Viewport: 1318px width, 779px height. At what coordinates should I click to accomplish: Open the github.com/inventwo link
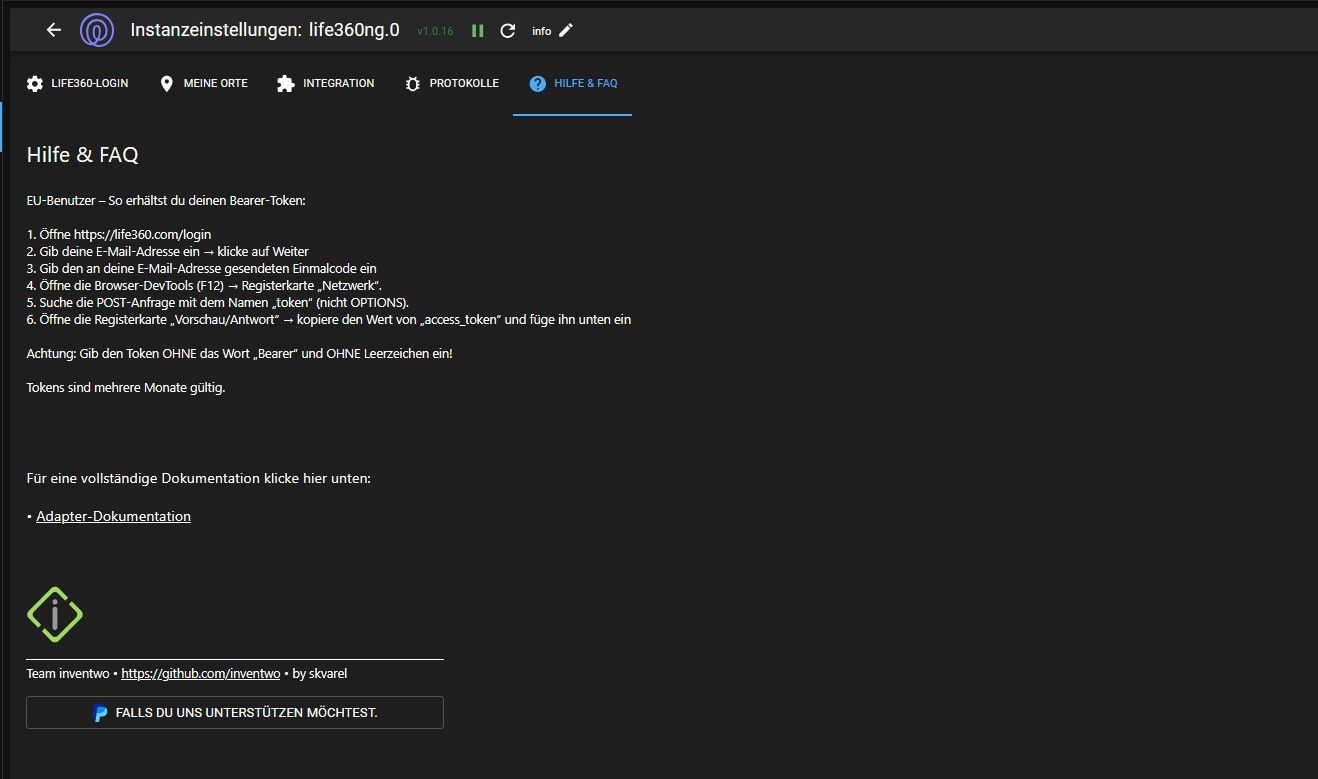[x=200, y=674]
